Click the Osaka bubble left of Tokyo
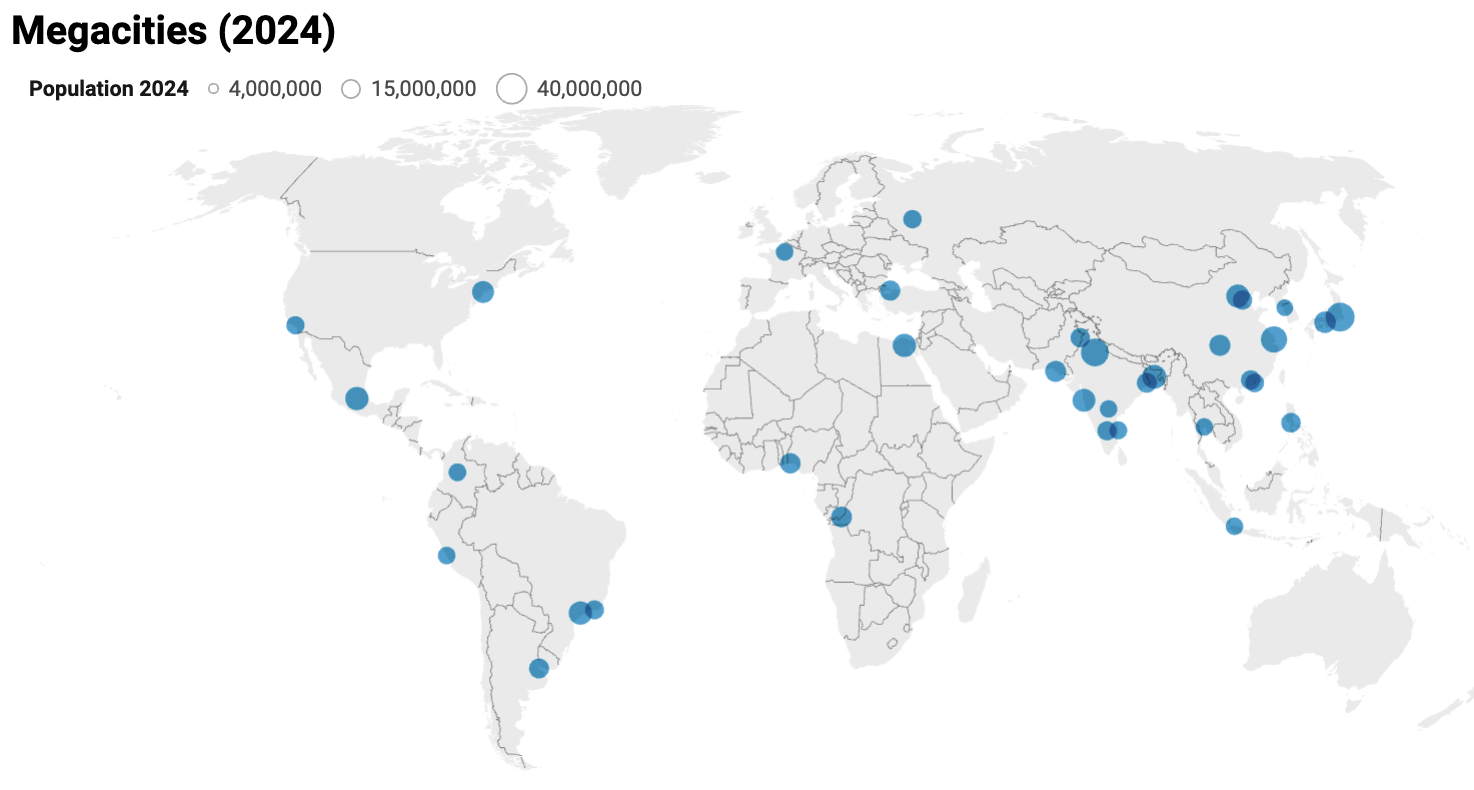This screenshot has height=790, width=1474. point(1324,322)
